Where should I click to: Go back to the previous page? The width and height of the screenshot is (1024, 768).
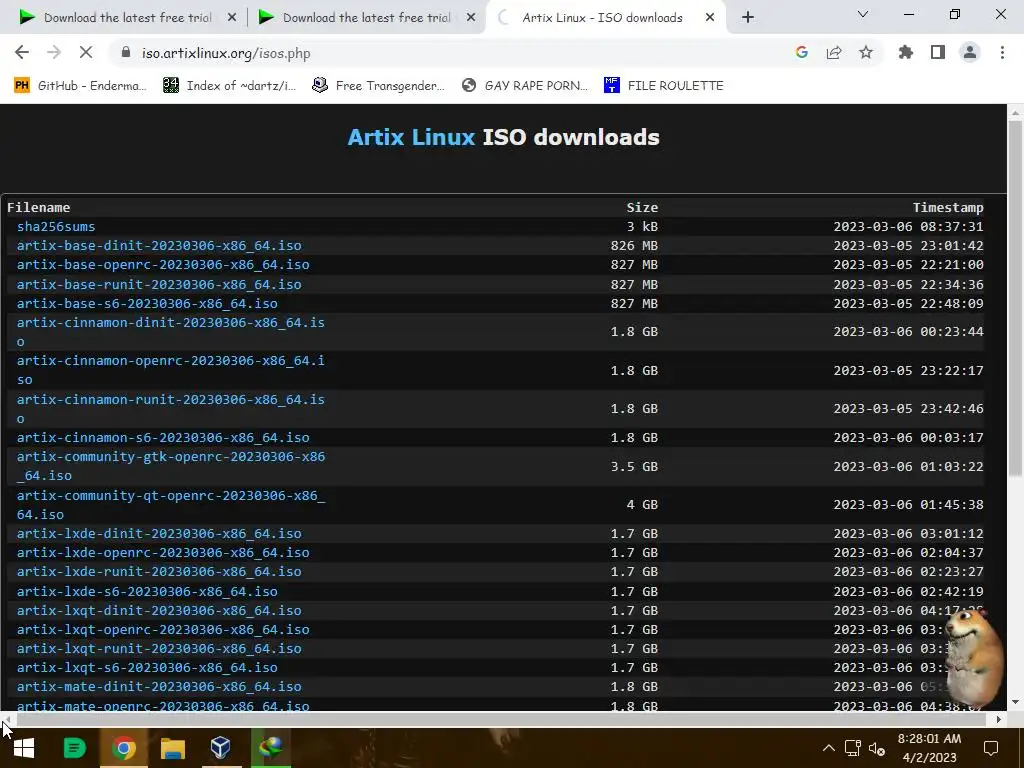pos(22,53)
